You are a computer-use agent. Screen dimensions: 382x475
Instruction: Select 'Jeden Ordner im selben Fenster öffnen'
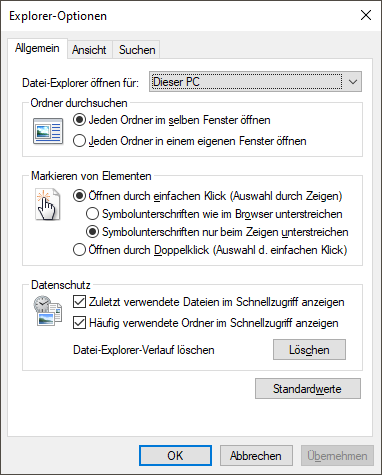point(172,120)
